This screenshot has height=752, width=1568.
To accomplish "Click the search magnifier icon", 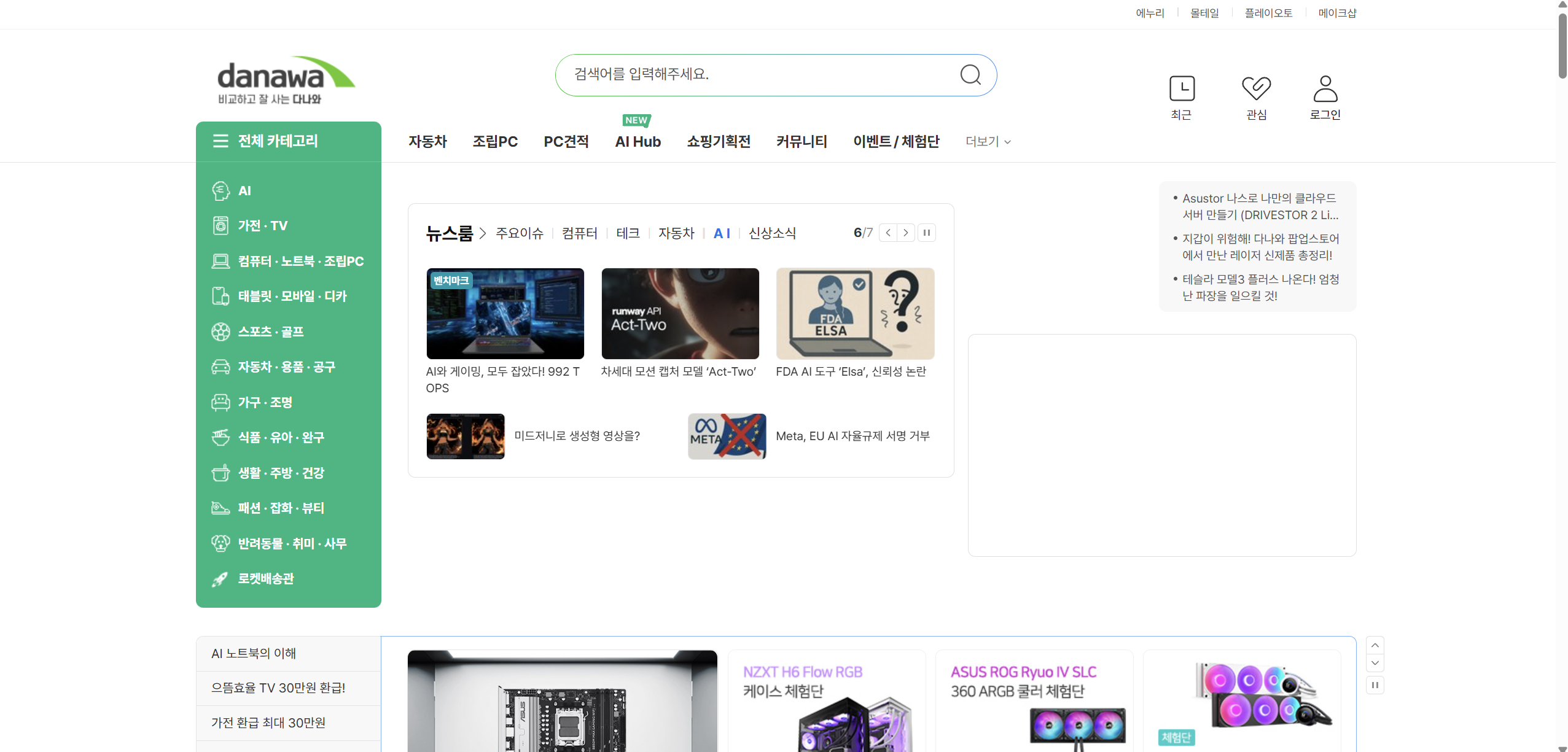I will [x=970, y=75].
